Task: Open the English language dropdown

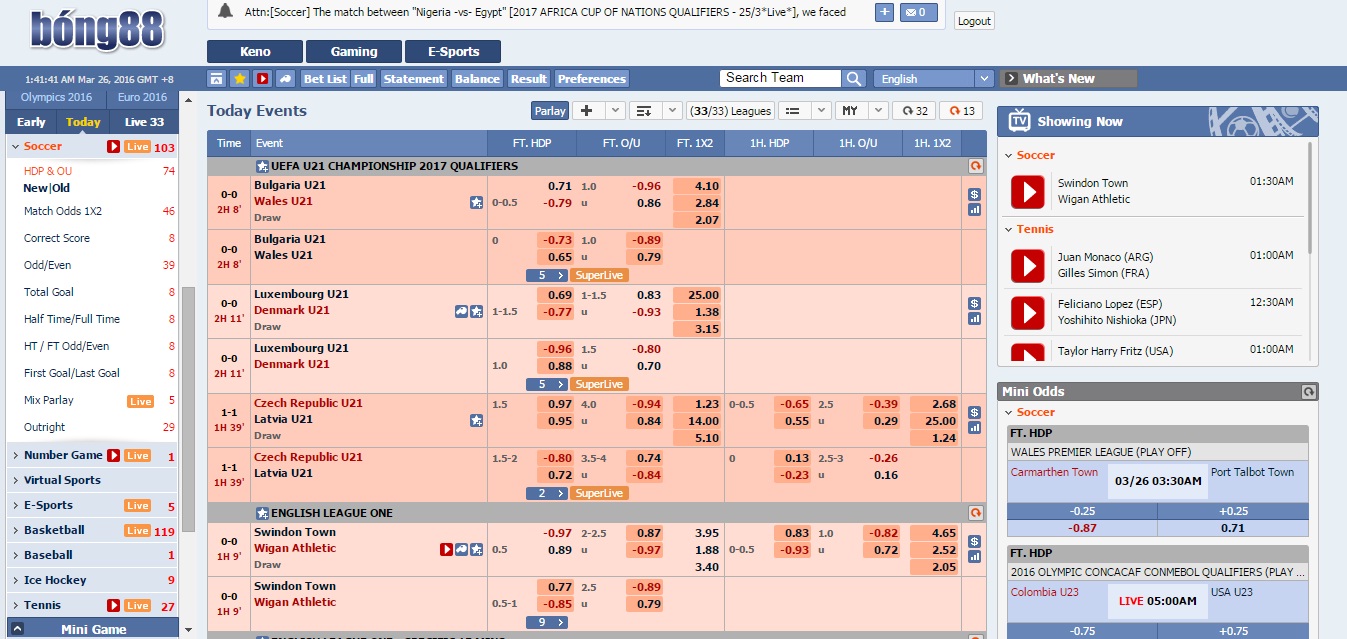Action: pos(934,79)
